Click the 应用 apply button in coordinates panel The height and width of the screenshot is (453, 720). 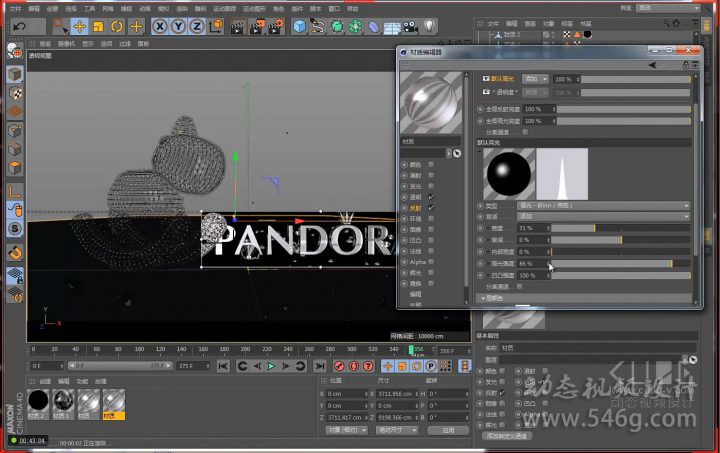tap(448, 431)
